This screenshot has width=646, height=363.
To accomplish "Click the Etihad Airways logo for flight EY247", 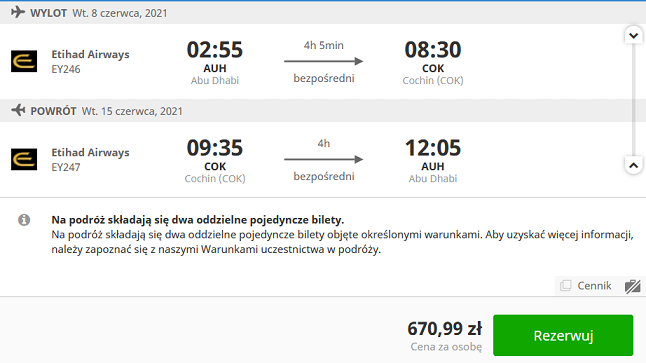I will pyautogui.click(x=24, y=159).
